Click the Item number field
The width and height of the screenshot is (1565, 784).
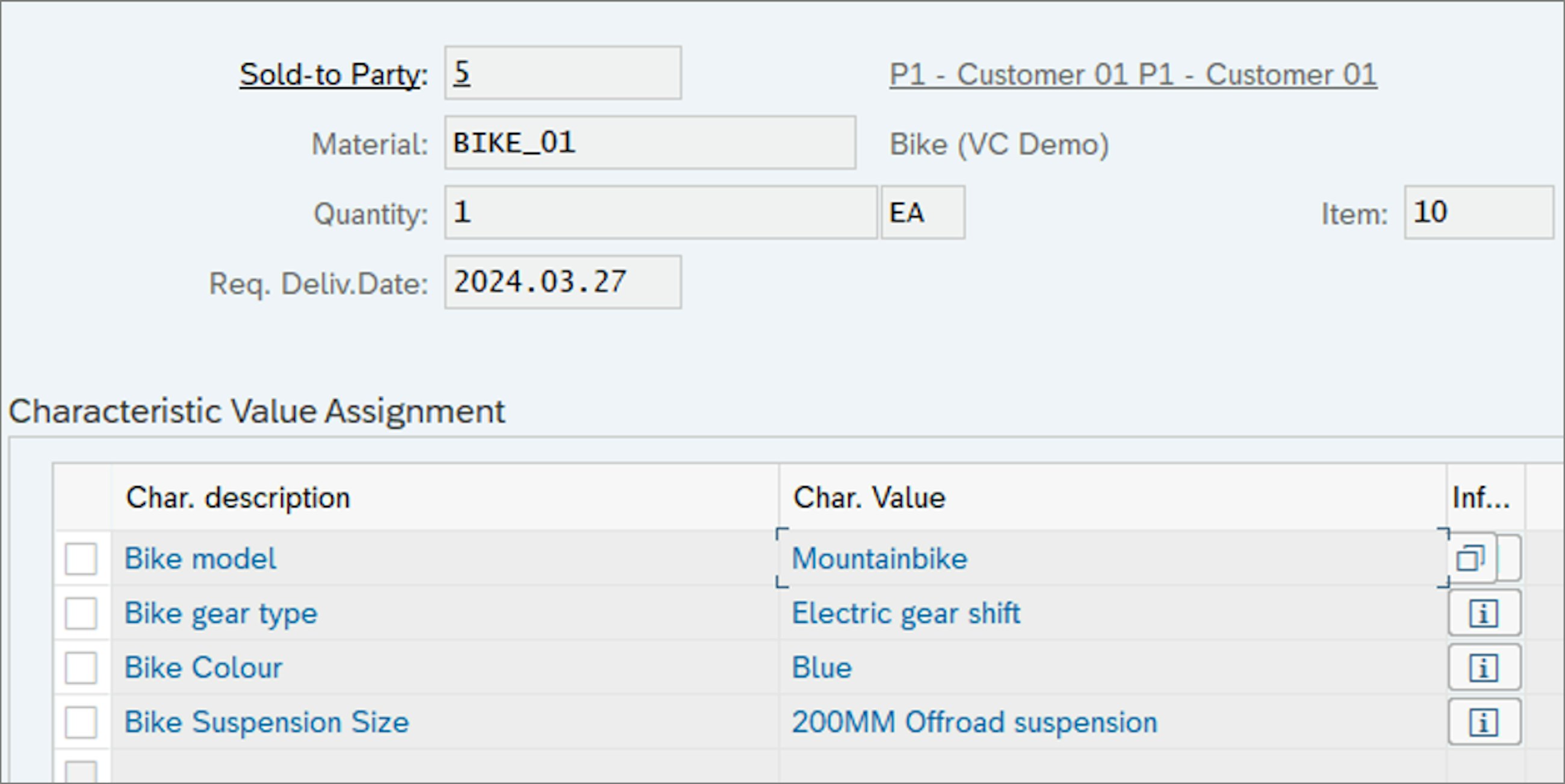[1478, 213]
